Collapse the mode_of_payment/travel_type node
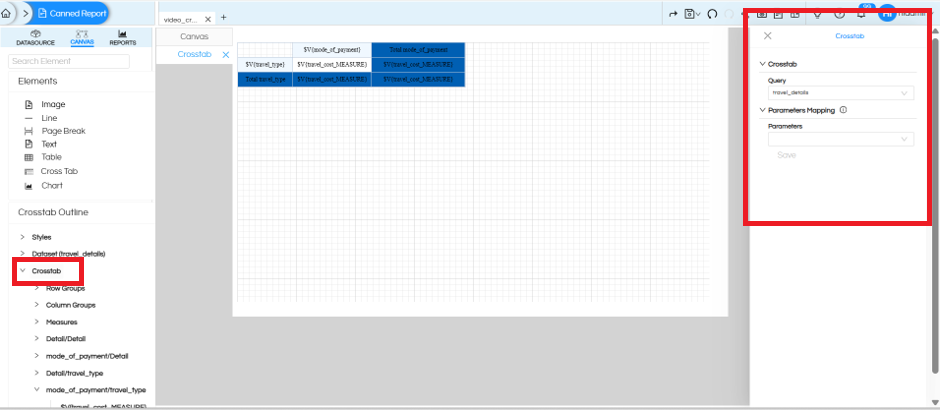Viewport: 943px width, 410px height. [x=37, y=390]
